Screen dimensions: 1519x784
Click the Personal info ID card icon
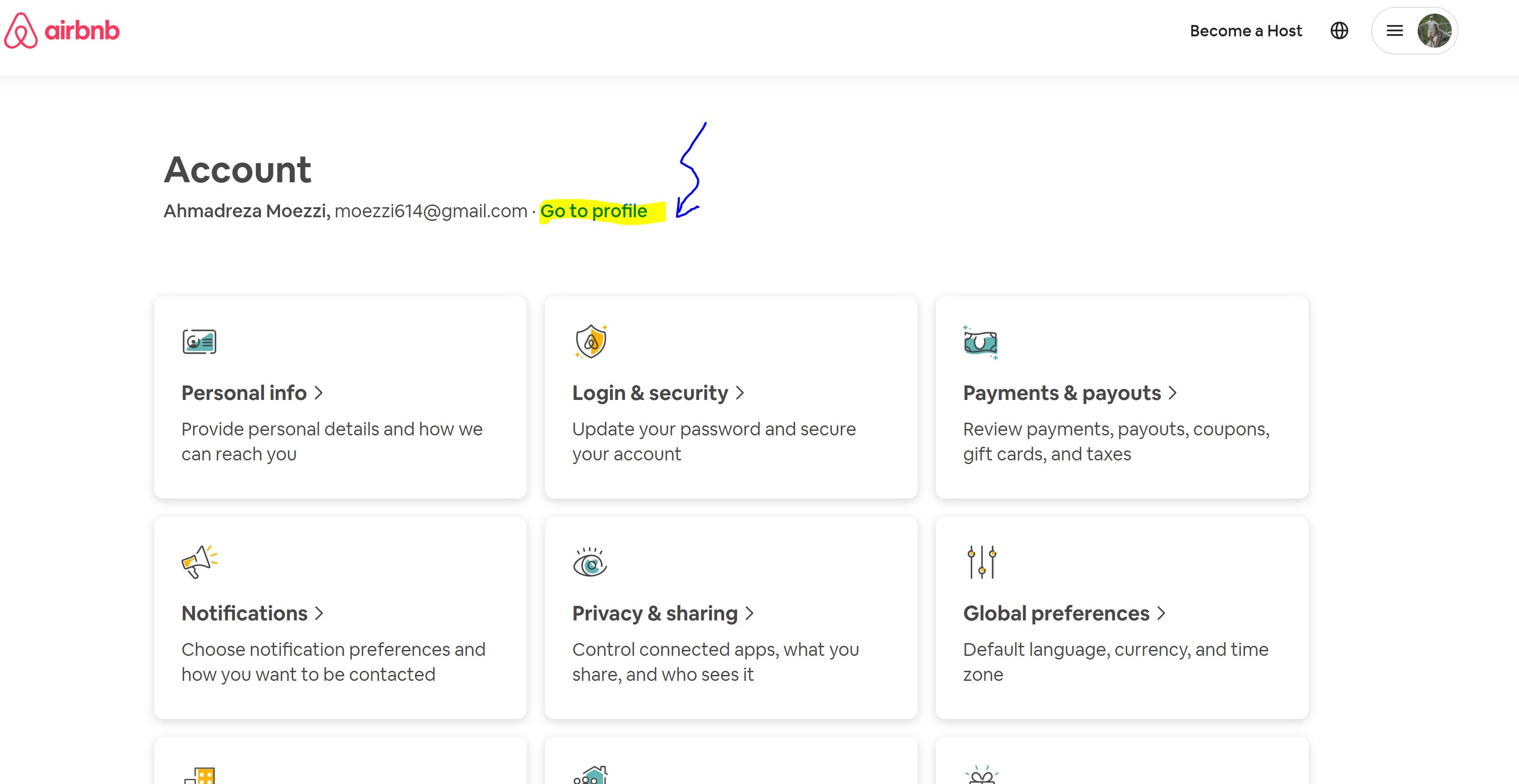pyautogui.click(x=200, y=342)
